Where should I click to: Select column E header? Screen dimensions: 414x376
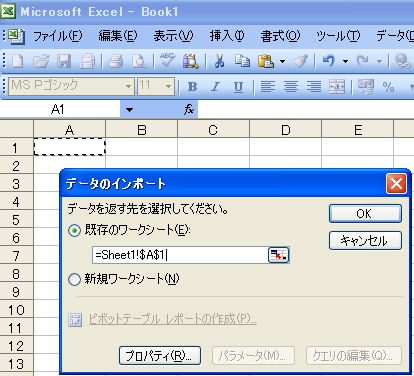click(358, 130)
